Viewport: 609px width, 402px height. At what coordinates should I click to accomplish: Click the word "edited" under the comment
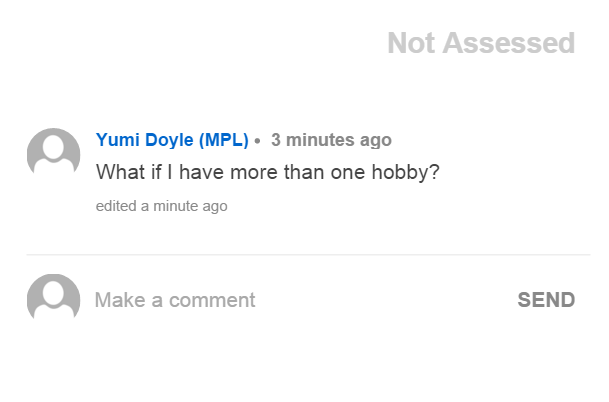115,206
